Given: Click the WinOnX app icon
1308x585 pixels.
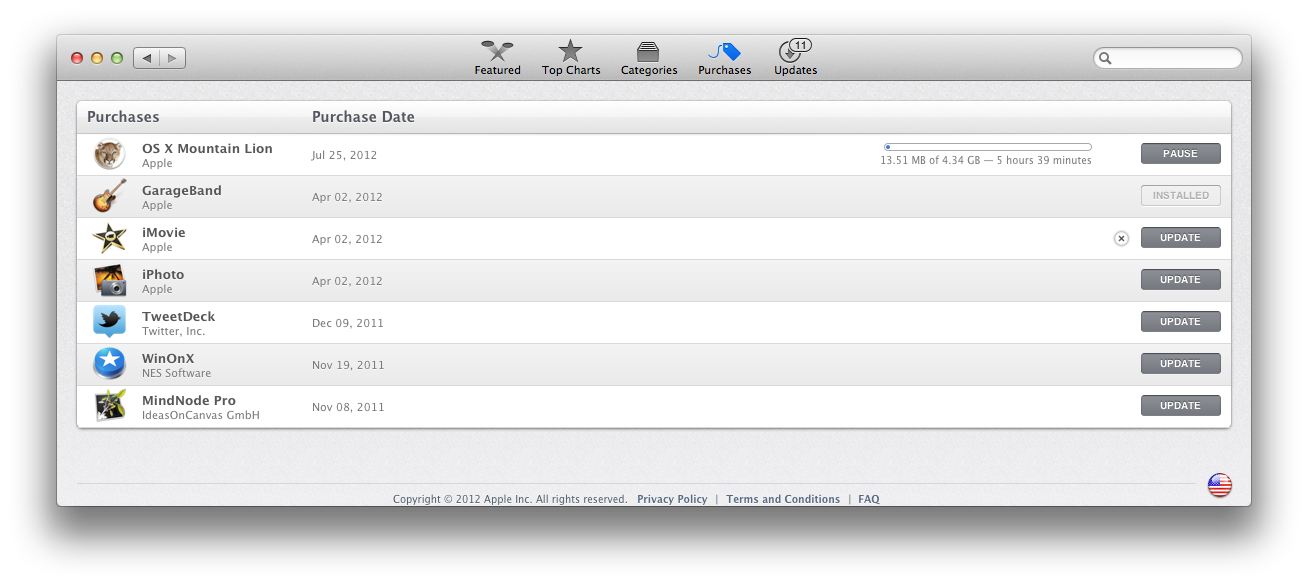Looking at the screenshot, I should click(x=109, y=365).
